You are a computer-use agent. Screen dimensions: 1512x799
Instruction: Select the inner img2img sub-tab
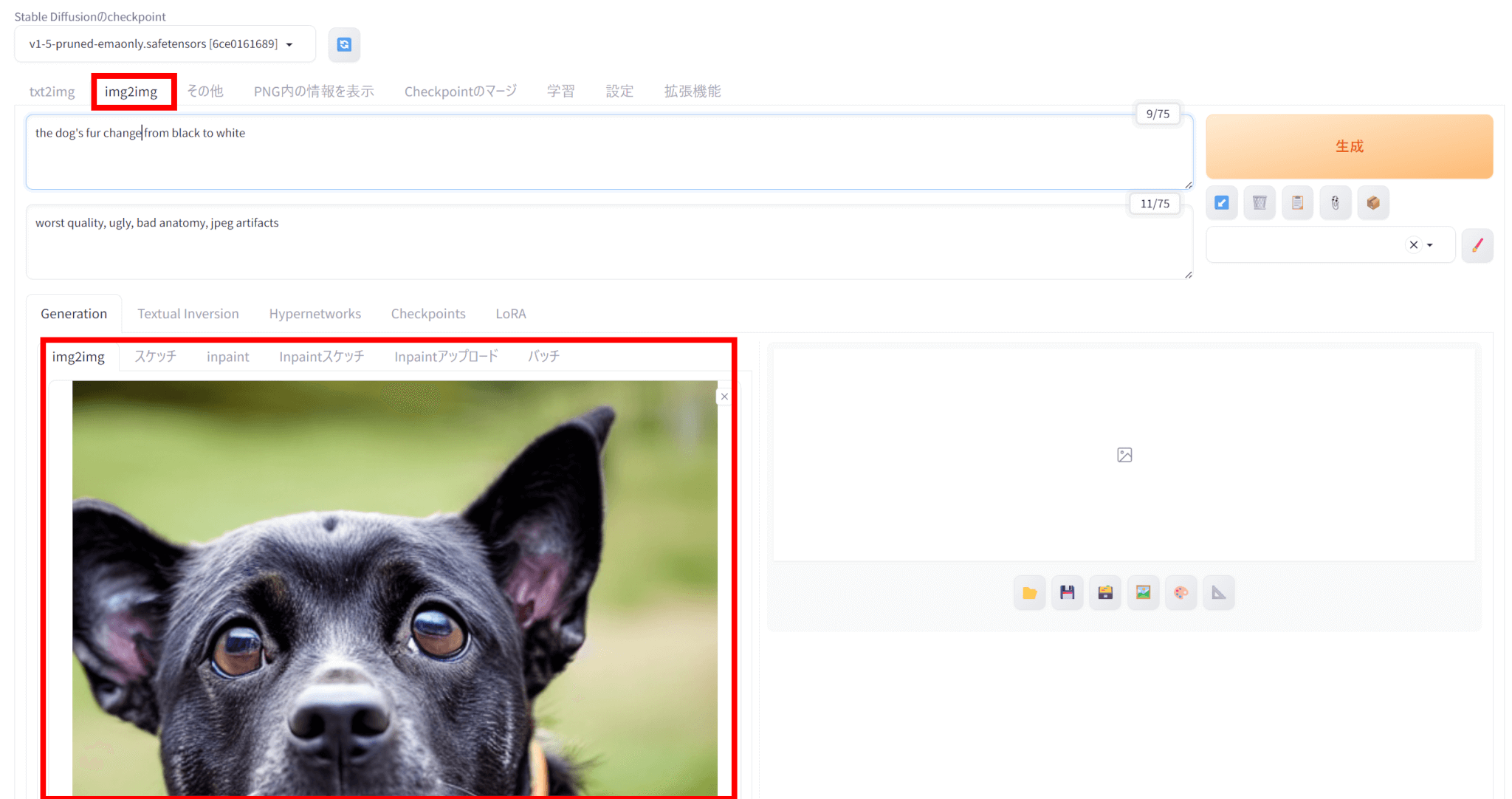[x=78, y=357]
